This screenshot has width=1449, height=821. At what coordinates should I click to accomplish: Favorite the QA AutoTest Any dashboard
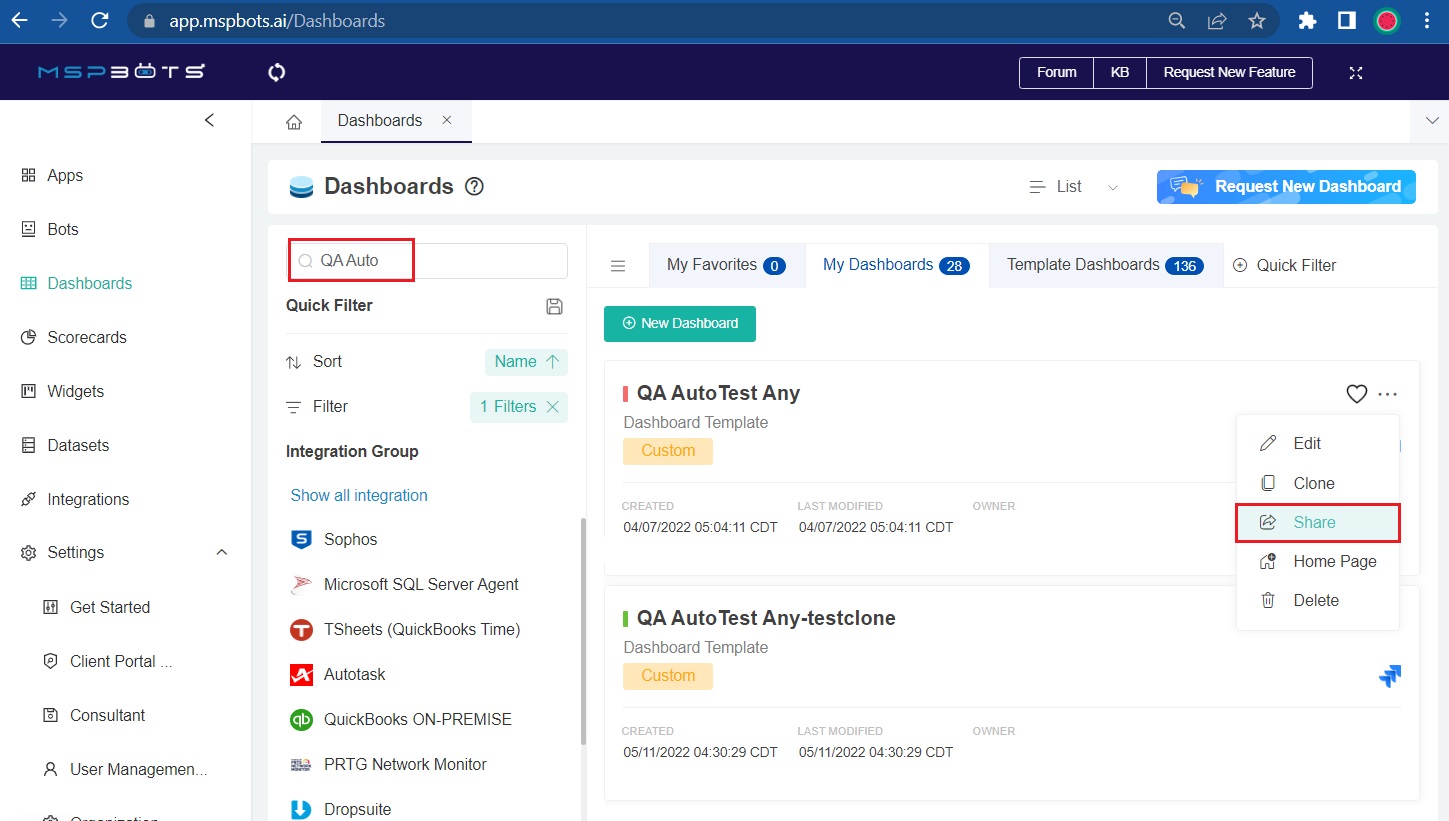tap(1356, 394)
